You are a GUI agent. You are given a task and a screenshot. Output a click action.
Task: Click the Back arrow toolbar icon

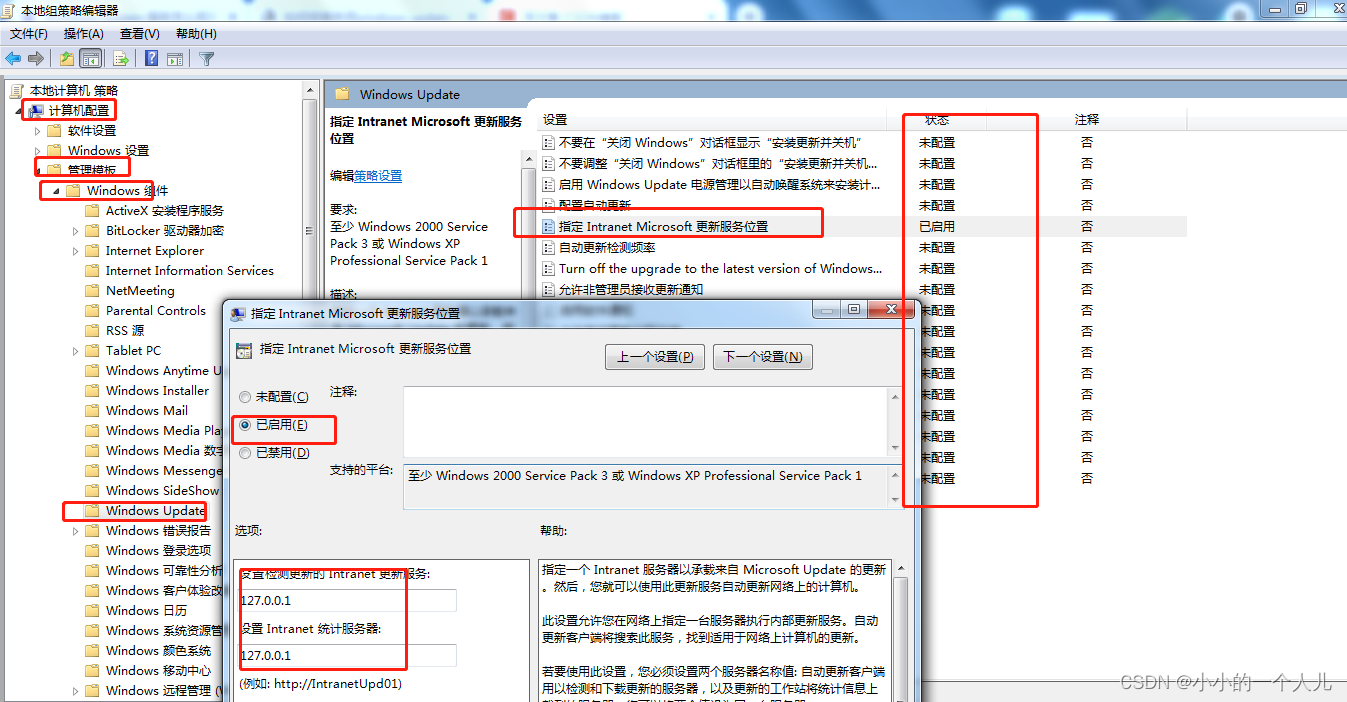coord(13,59)
